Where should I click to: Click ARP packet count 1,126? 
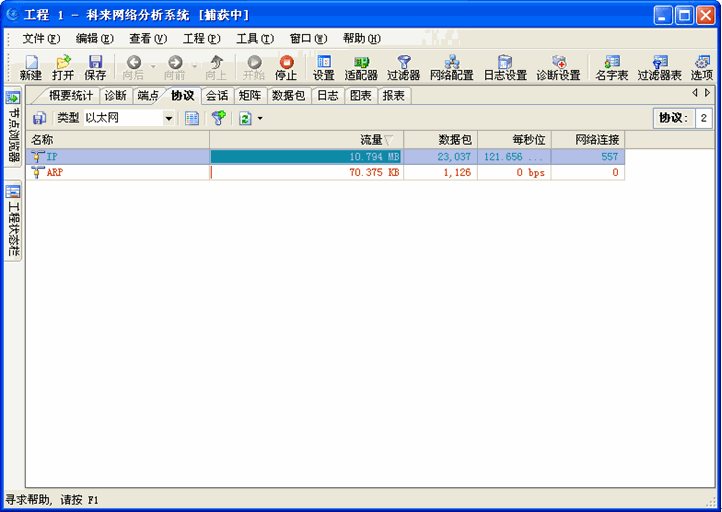(441, 173)
